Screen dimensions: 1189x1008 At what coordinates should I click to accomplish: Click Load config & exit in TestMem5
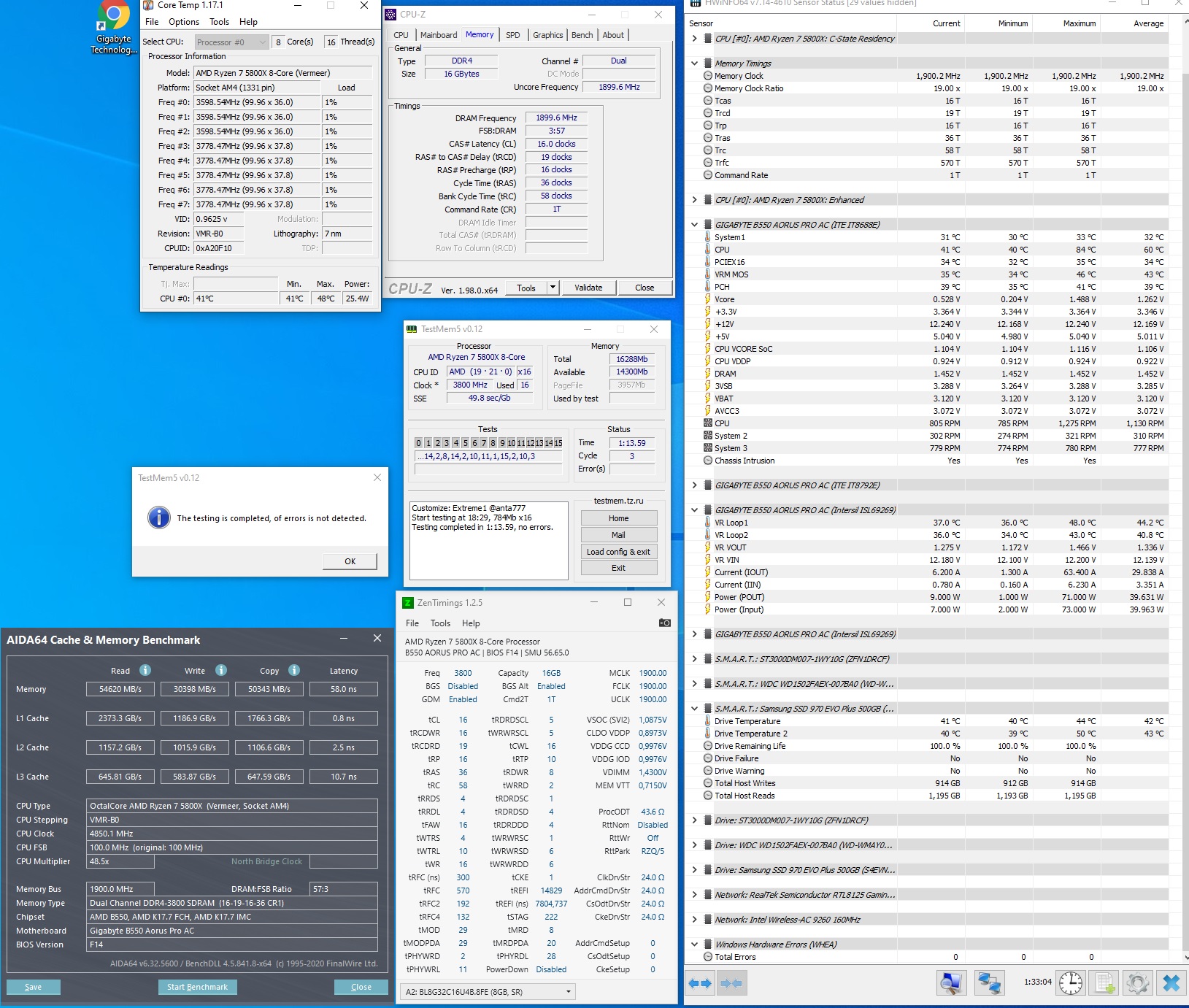(x=618, y=552)
